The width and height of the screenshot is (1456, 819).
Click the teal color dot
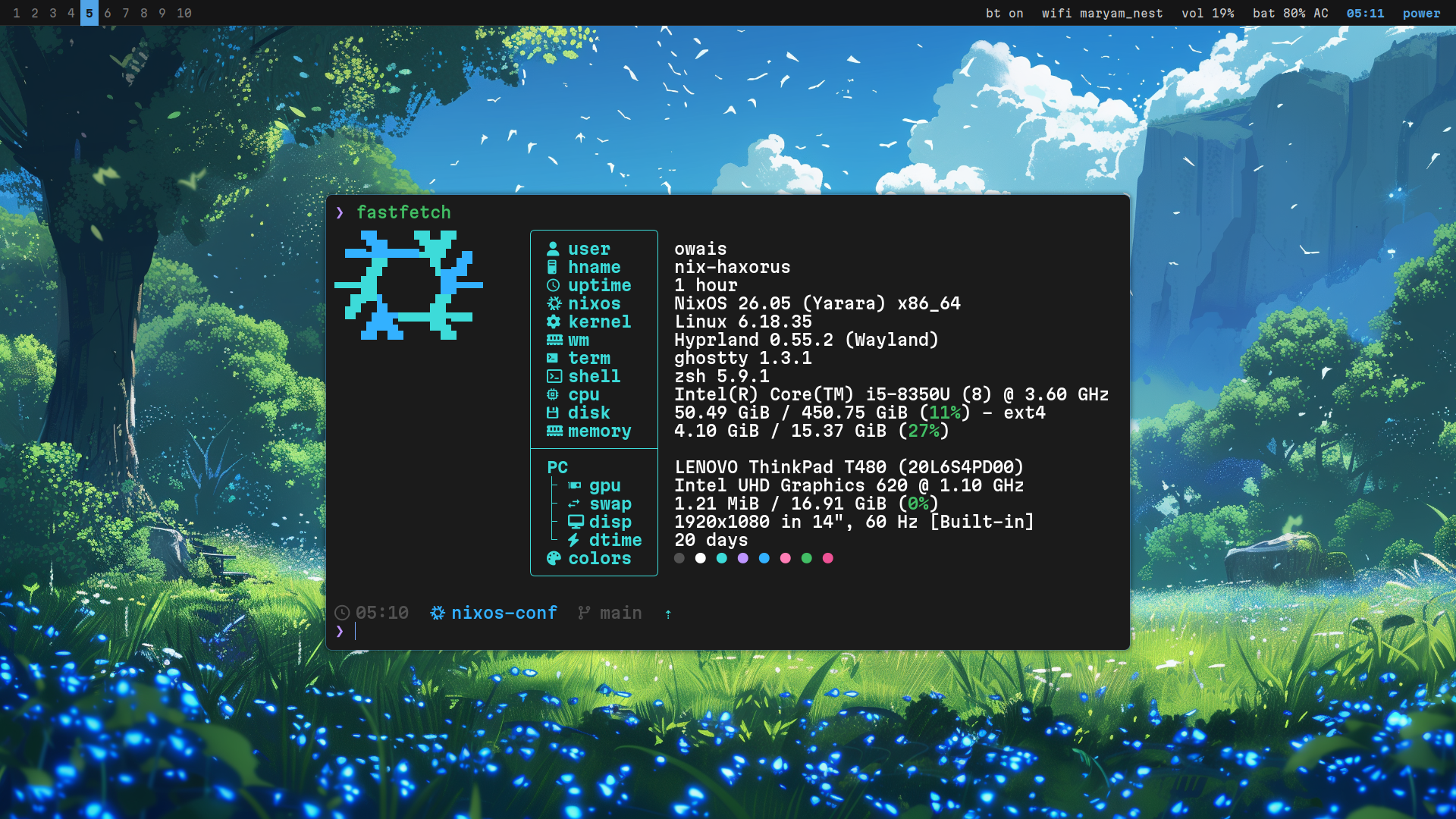[722, 558]
